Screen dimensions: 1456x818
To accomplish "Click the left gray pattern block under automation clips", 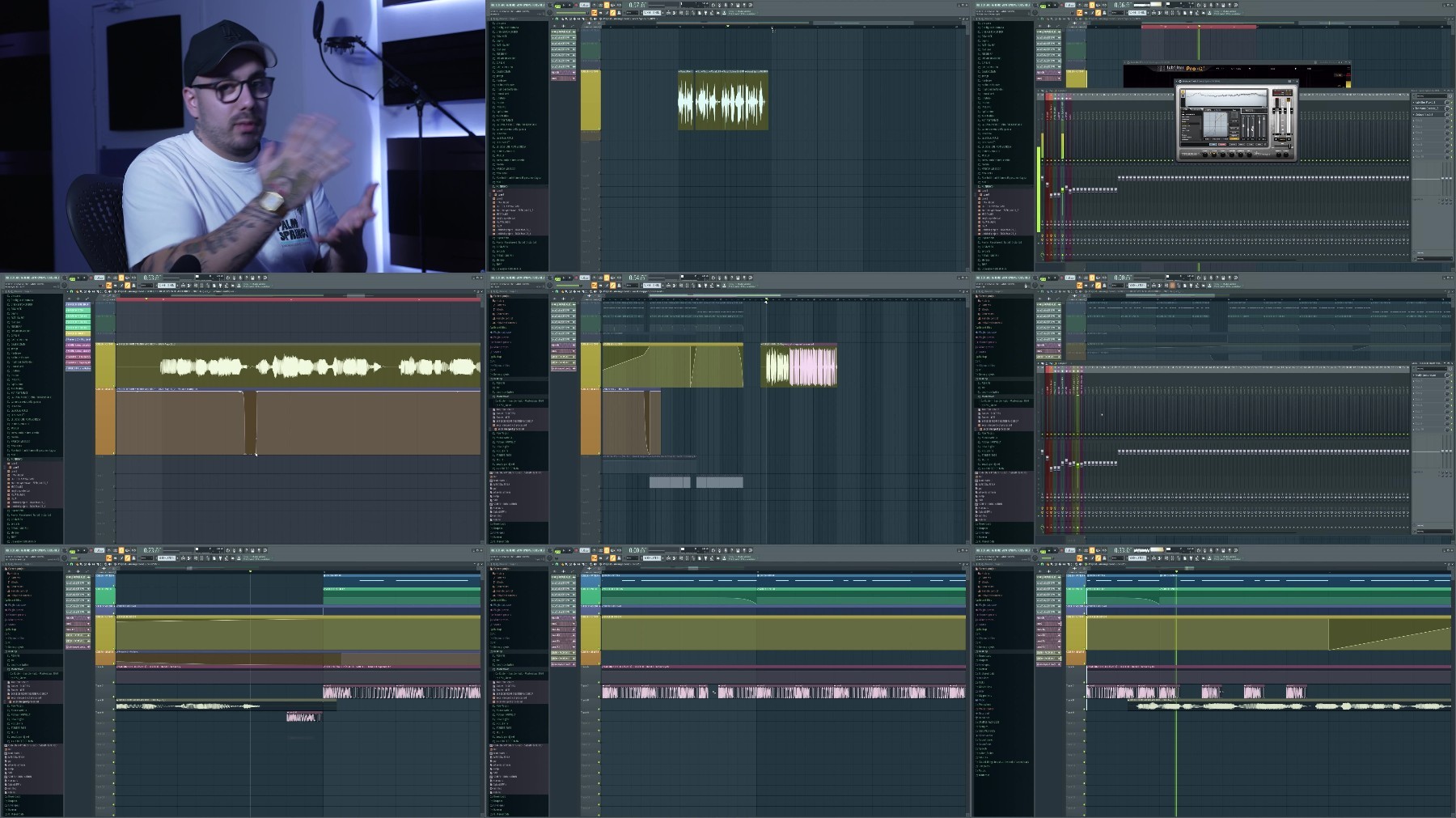I will 670,482.
